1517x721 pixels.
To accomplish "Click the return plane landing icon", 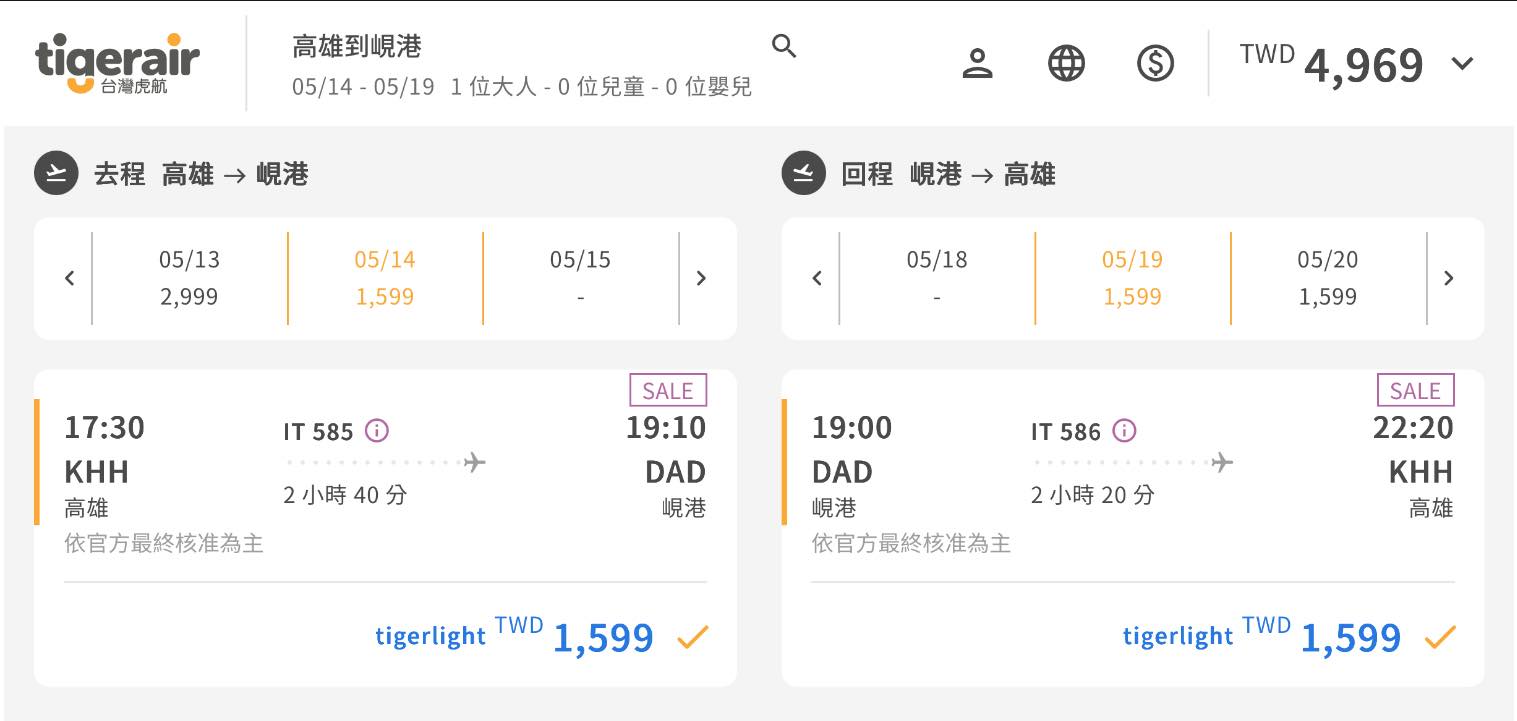I will 803,174.
